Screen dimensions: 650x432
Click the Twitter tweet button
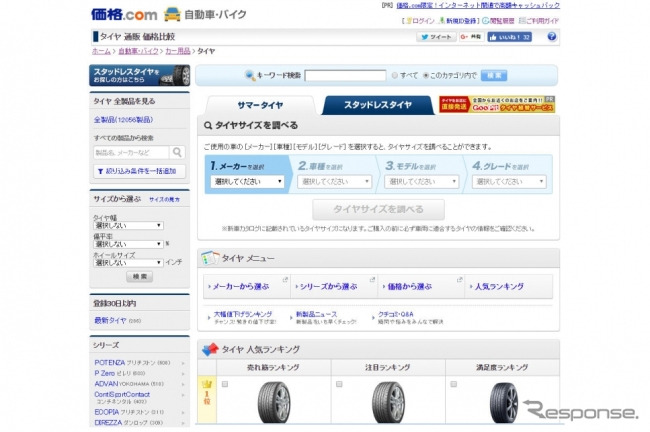point(436,37)
